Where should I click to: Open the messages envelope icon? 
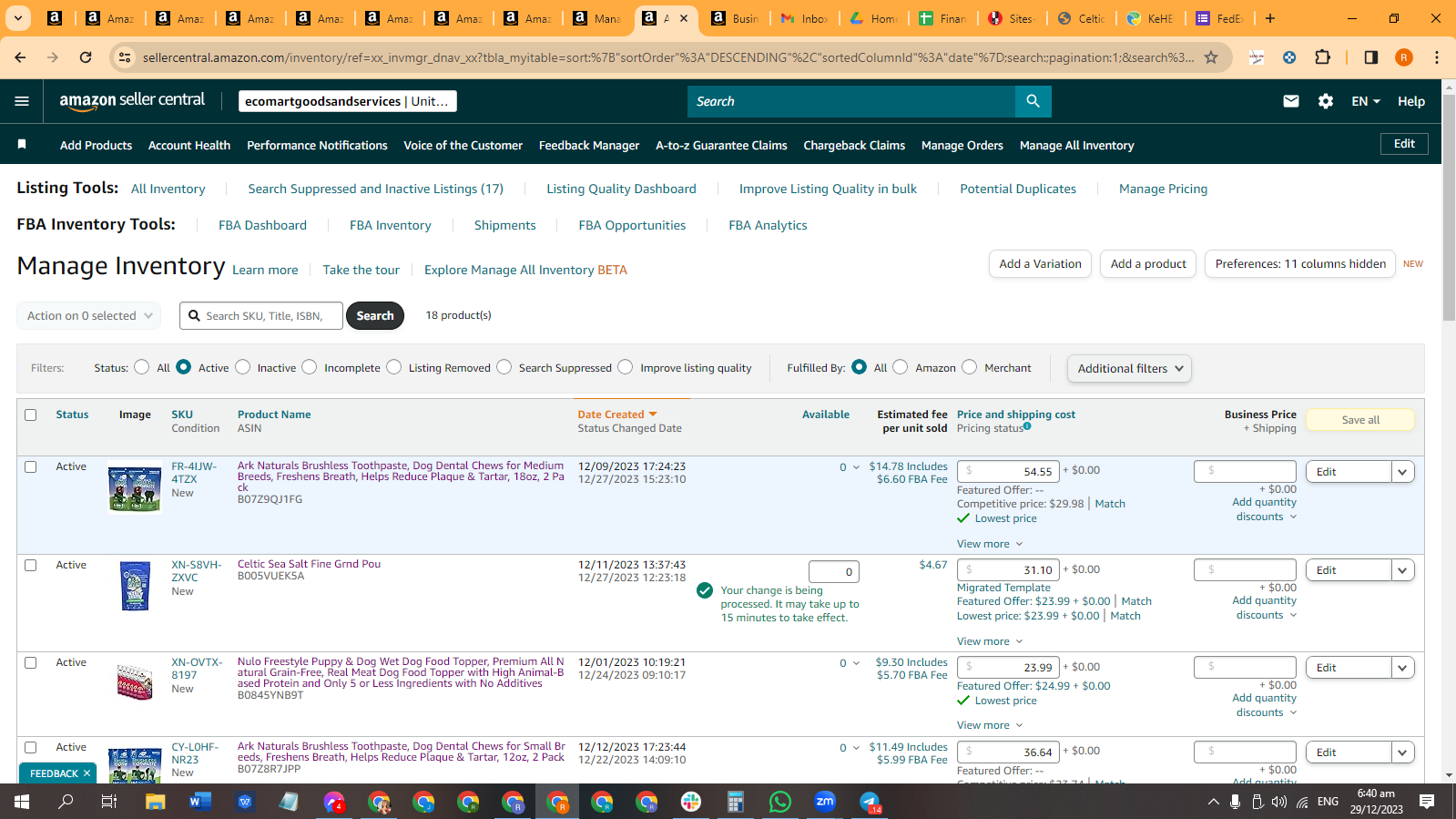(1291, 101)
